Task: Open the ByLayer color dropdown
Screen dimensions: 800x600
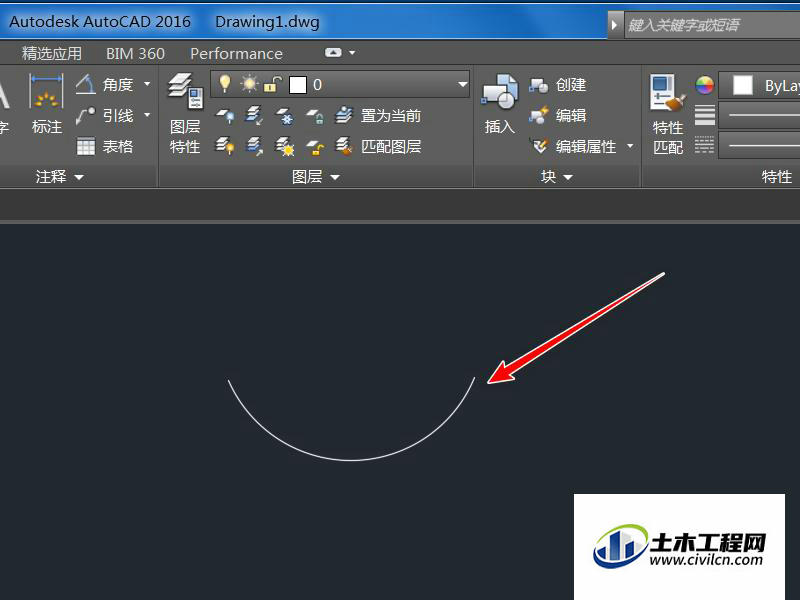Action: [759, 85]
